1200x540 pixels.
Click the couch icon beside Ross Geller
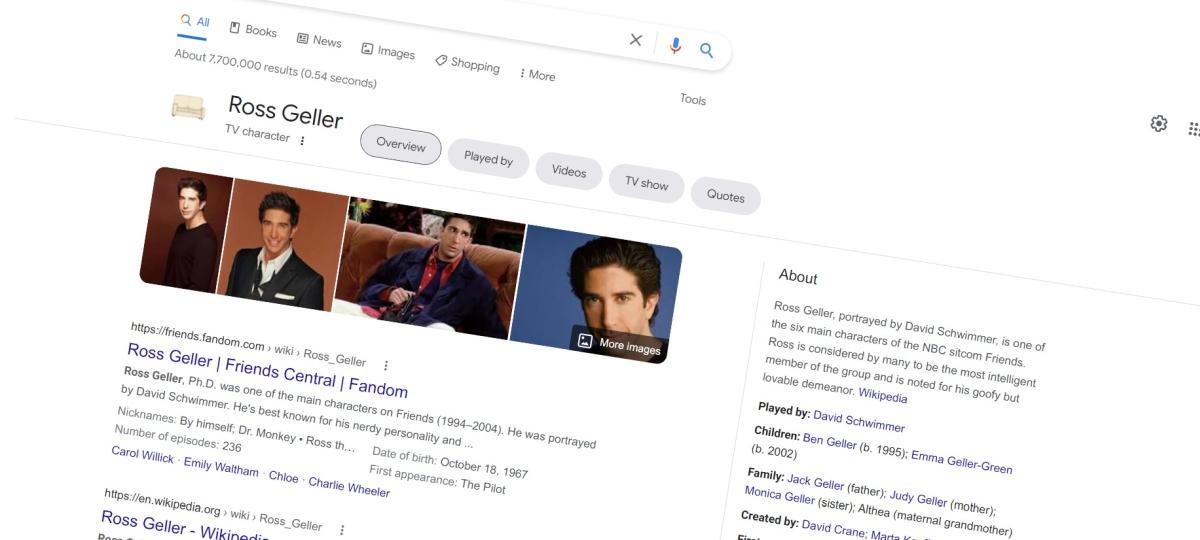click(188, 107)
